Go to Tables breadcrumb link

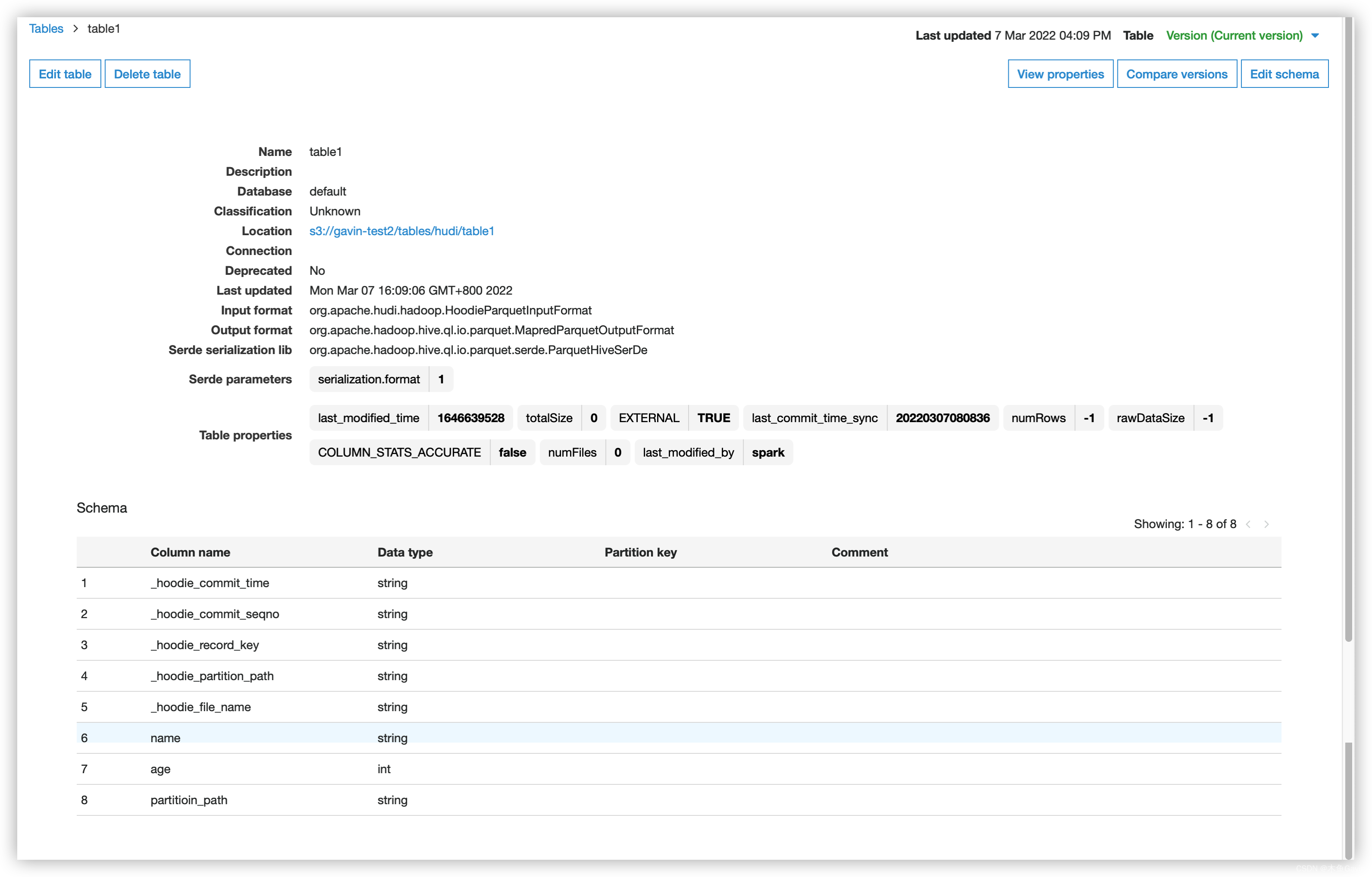[x=46, y=28]
